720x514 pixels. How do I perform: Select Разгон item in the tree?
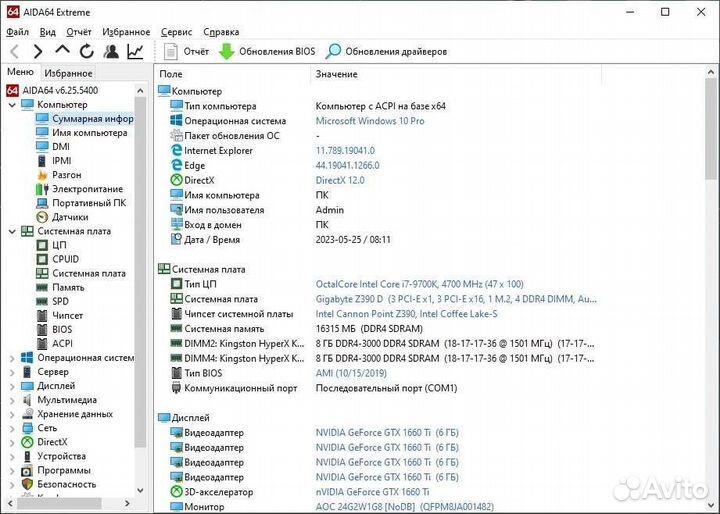click(x=66, y=174)
